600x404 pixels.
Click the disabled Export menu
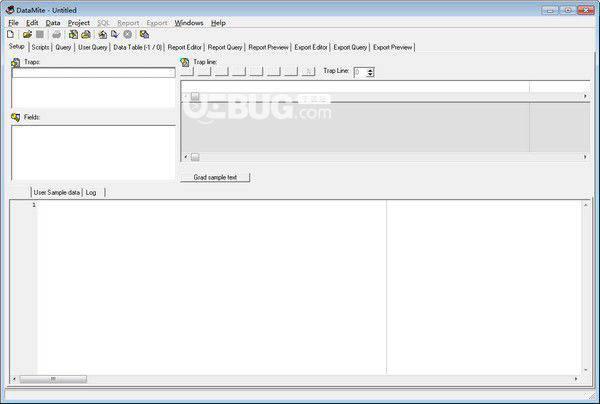157,23
